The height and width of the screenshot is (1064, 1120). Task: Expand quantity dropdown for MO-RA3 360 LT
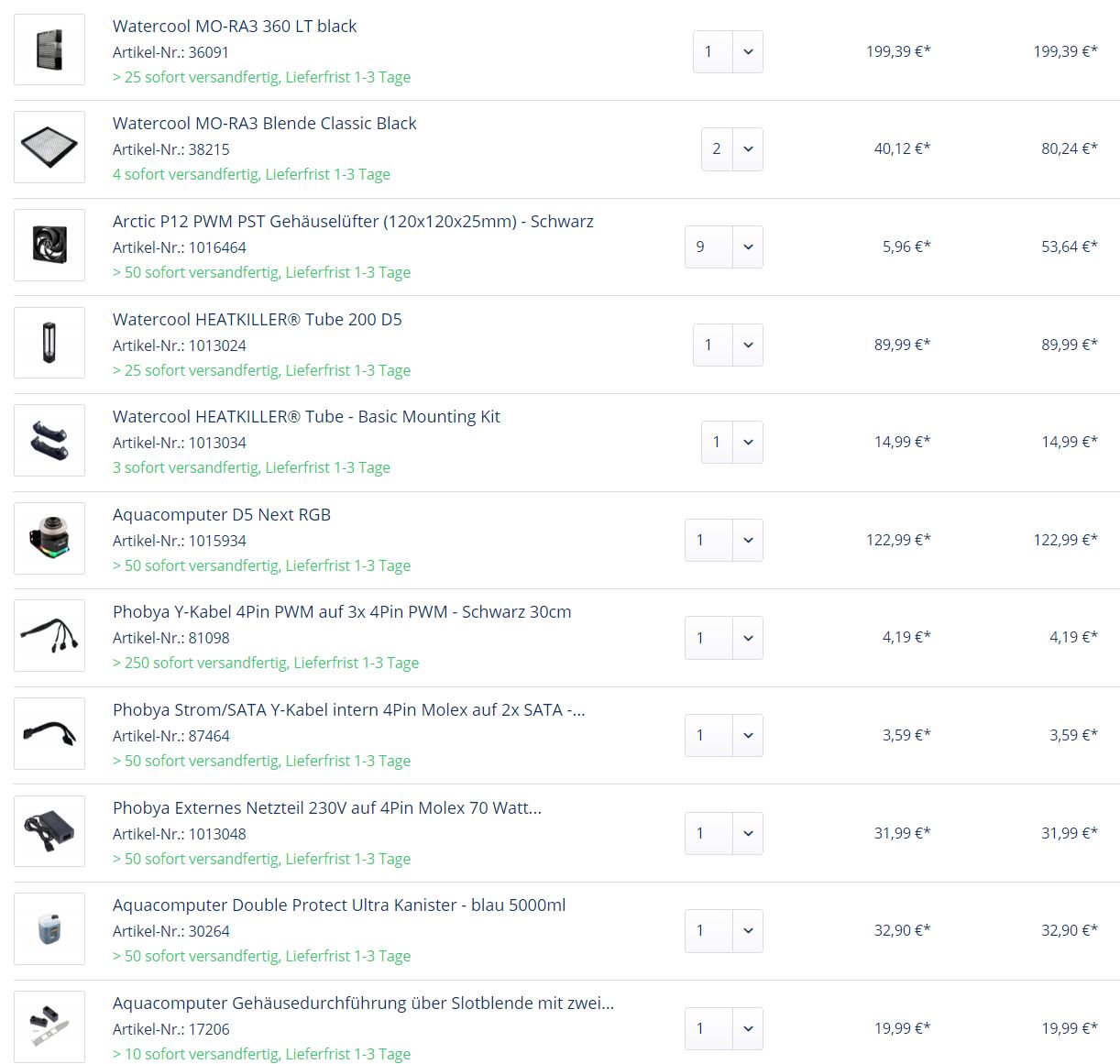[x=747, y=51]
